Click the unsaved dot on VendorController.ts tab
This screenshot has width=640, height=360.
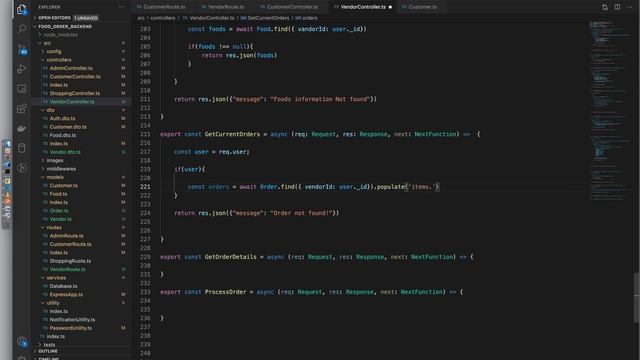391,7
